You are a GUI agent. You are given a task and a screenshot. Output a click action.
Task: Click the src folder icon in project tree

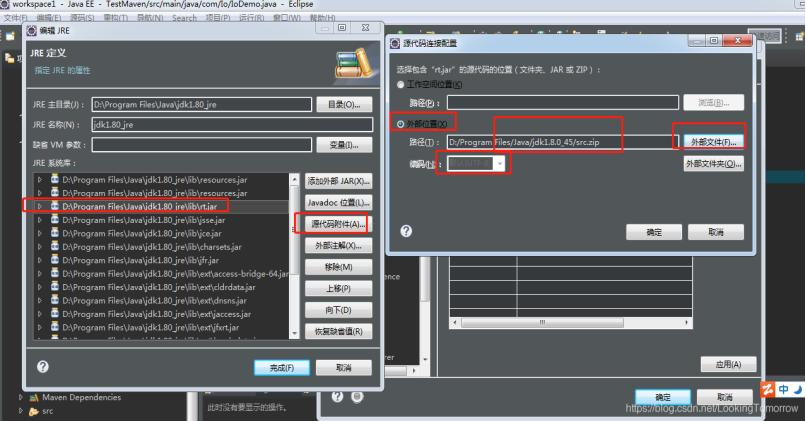32,410
